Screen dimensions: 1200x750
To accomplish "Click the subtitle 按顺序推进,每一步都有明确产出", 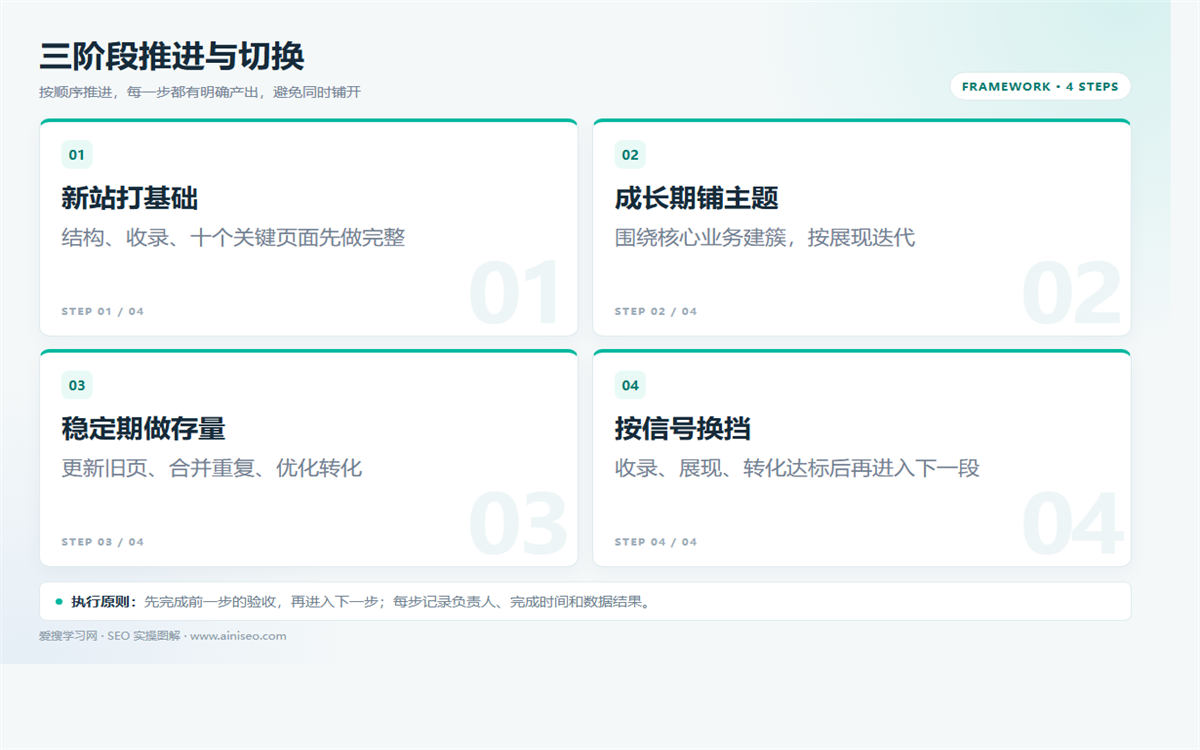I will pyautogui.click(x=150, y=92).
